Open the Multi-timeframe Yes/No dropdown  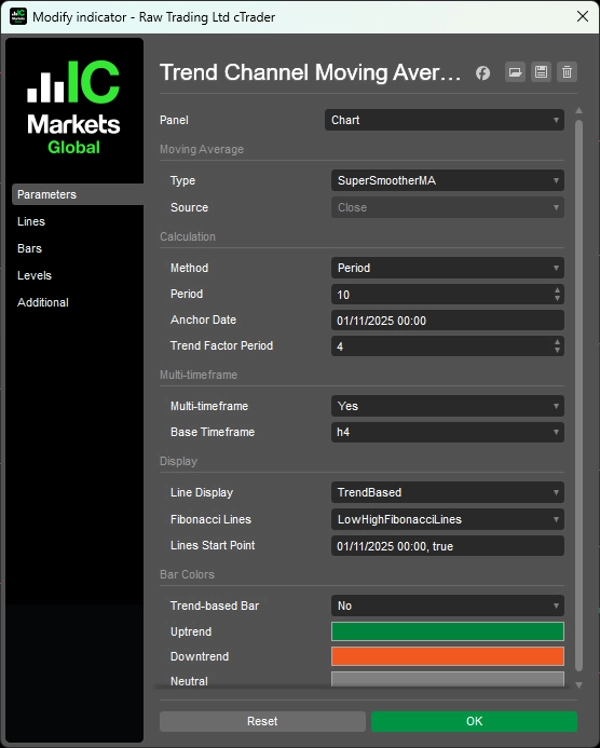pos(447,406)
